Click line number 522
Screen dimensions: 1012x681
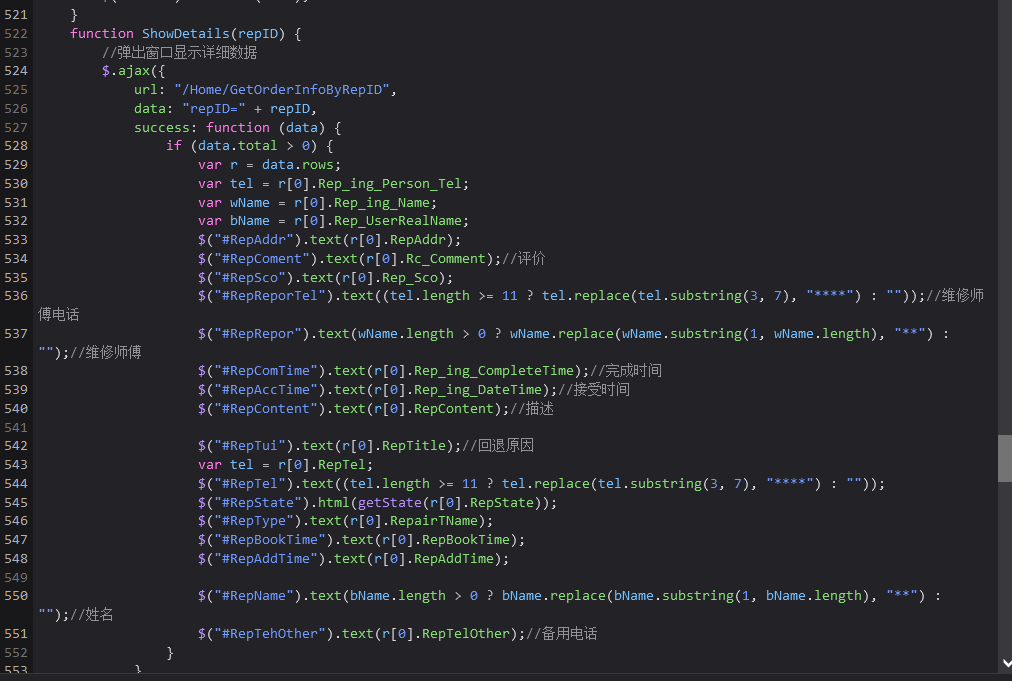tap(16, 34)
